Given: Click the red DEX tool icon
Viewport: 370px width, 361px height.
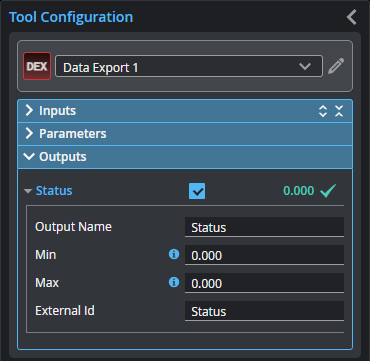Looking at the screenshot, I should coord(37,66).
